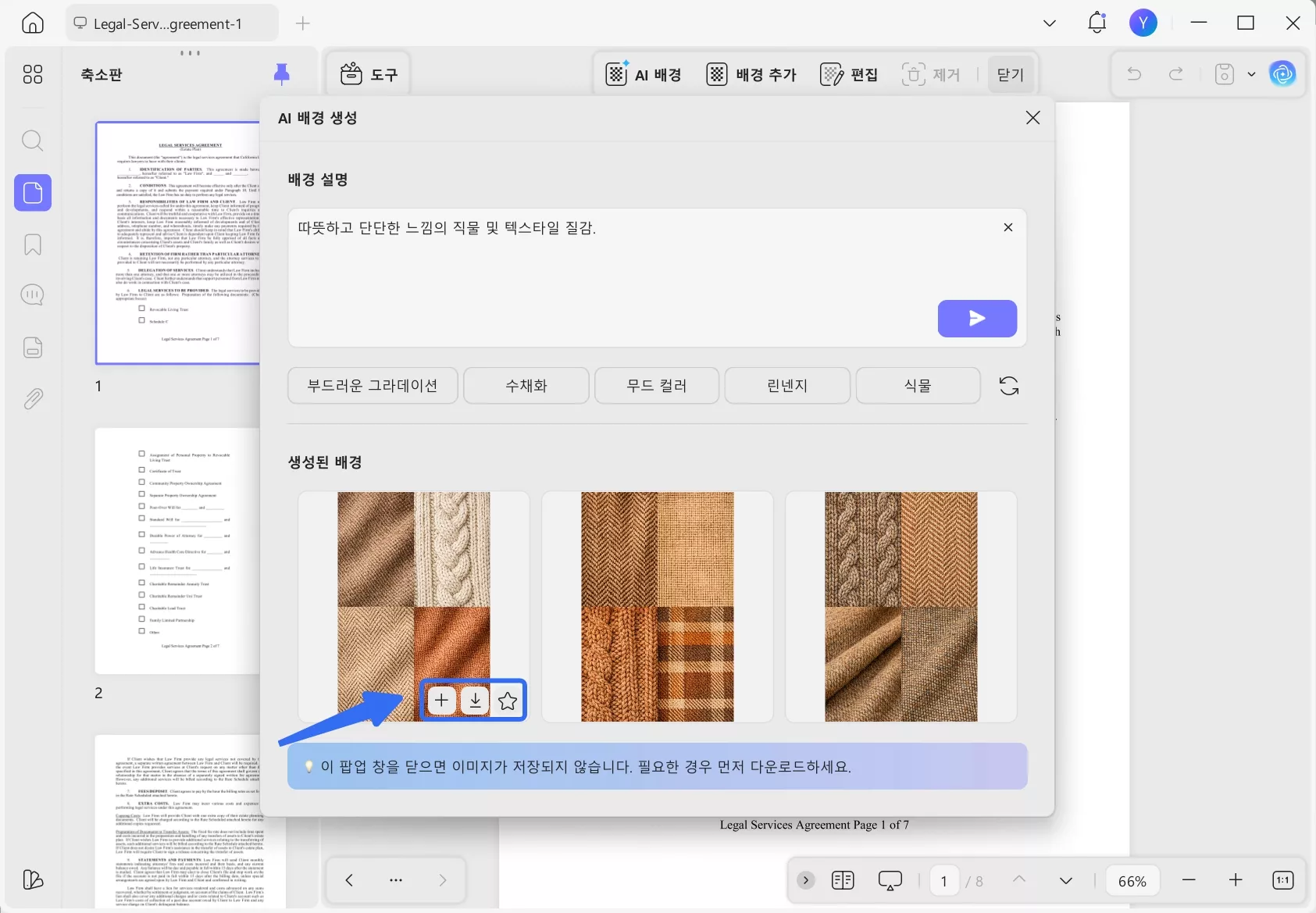The height and width of the screenshot is (913, 1316).
Task: Star the first generated background as favorite
Action: click(507, 700)
